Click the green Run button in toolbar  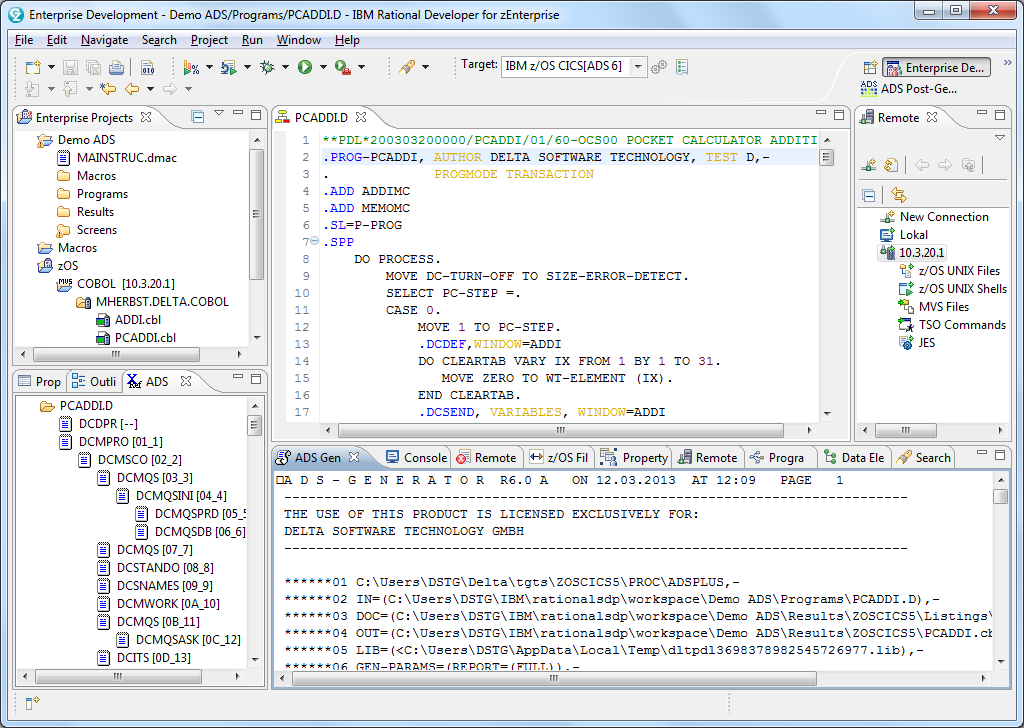[305, 67]
